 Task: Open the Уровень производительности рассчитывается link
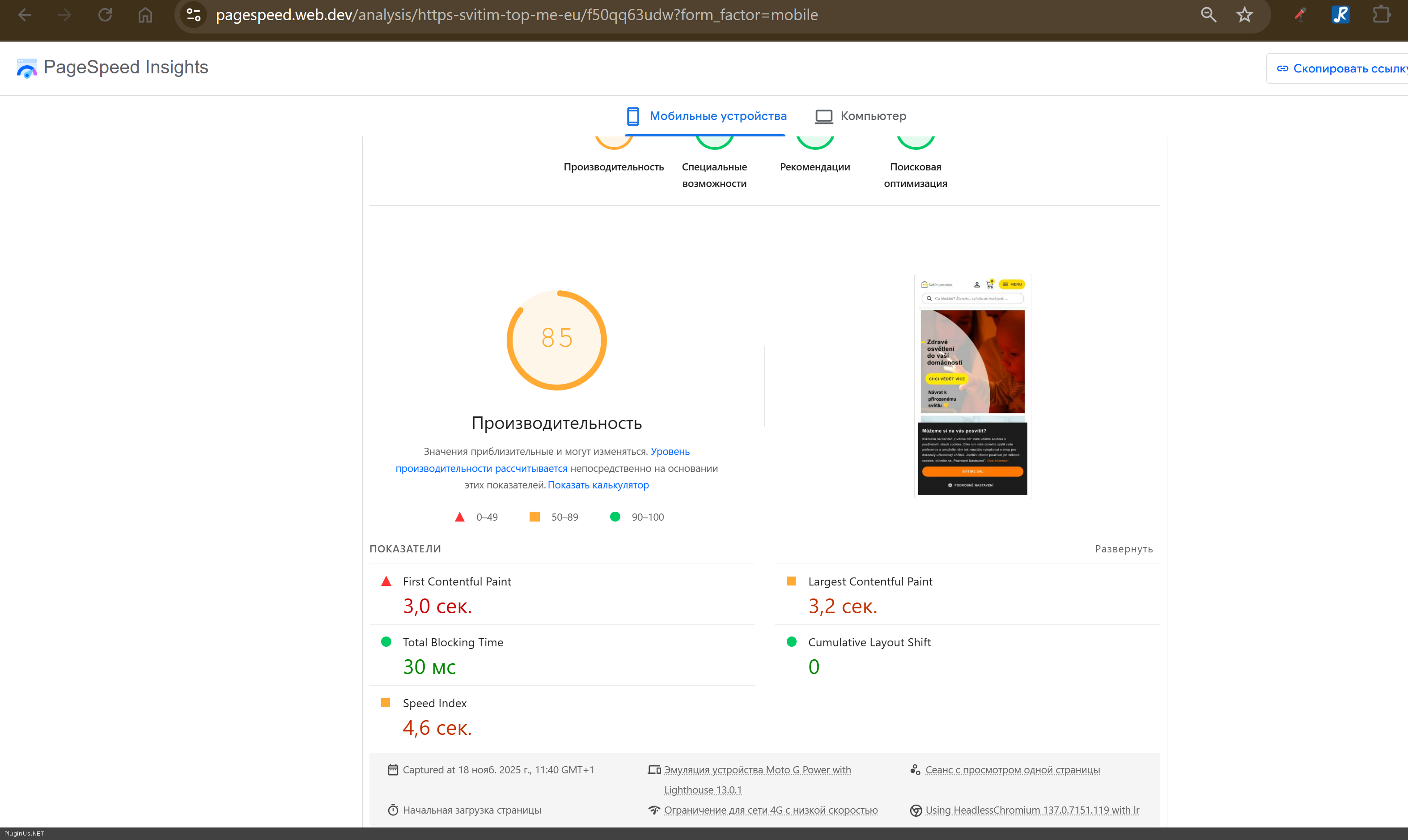pyautogui.click(x=481, y=468)
